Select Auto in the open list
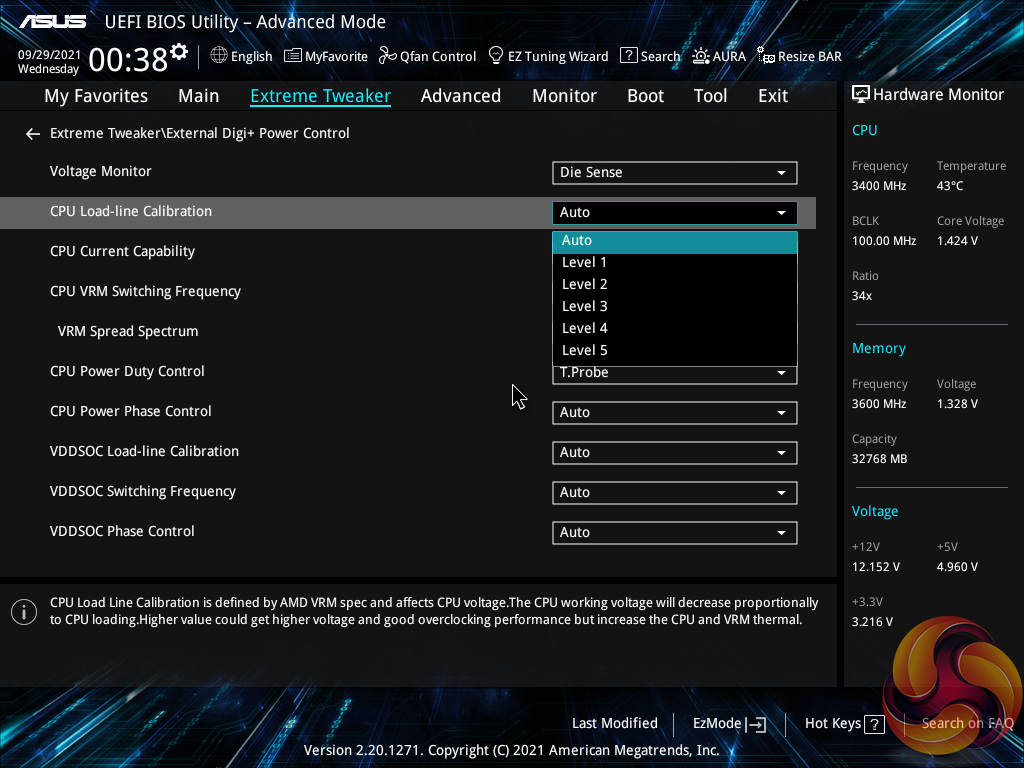 pos(675,241)
